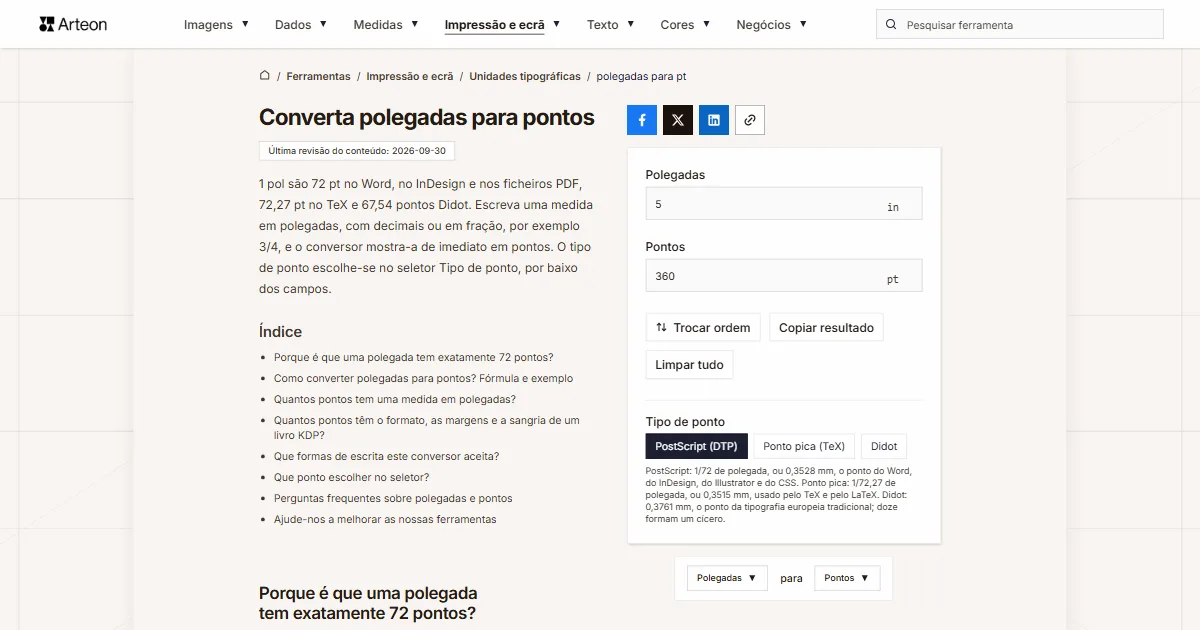Image resolution: width=1200 pixels, height=630 pixels.
Task: Select Didot point type
Action: [884, 447]
